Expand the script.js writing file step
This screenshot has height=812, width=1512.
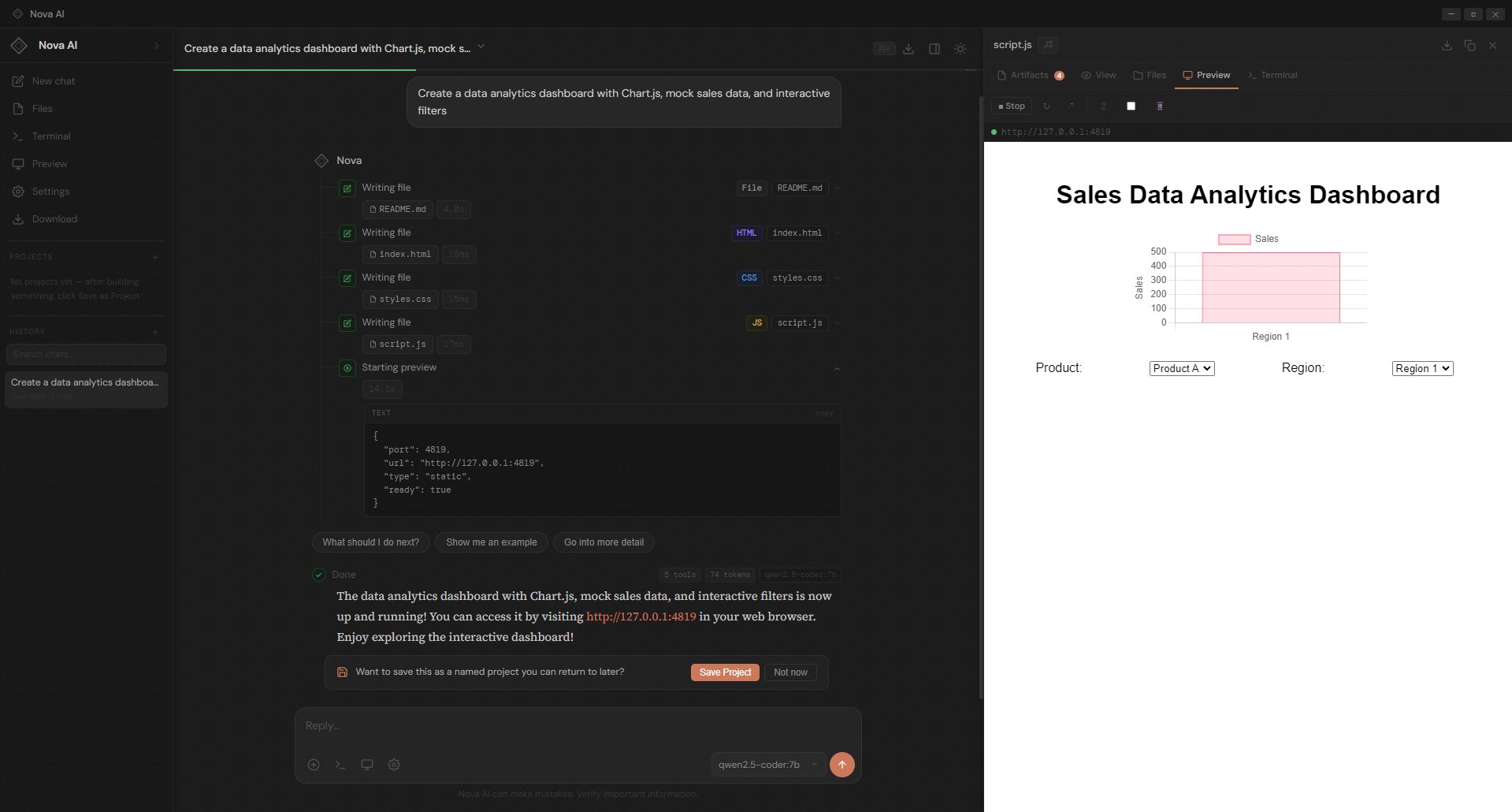click(837, 323)
